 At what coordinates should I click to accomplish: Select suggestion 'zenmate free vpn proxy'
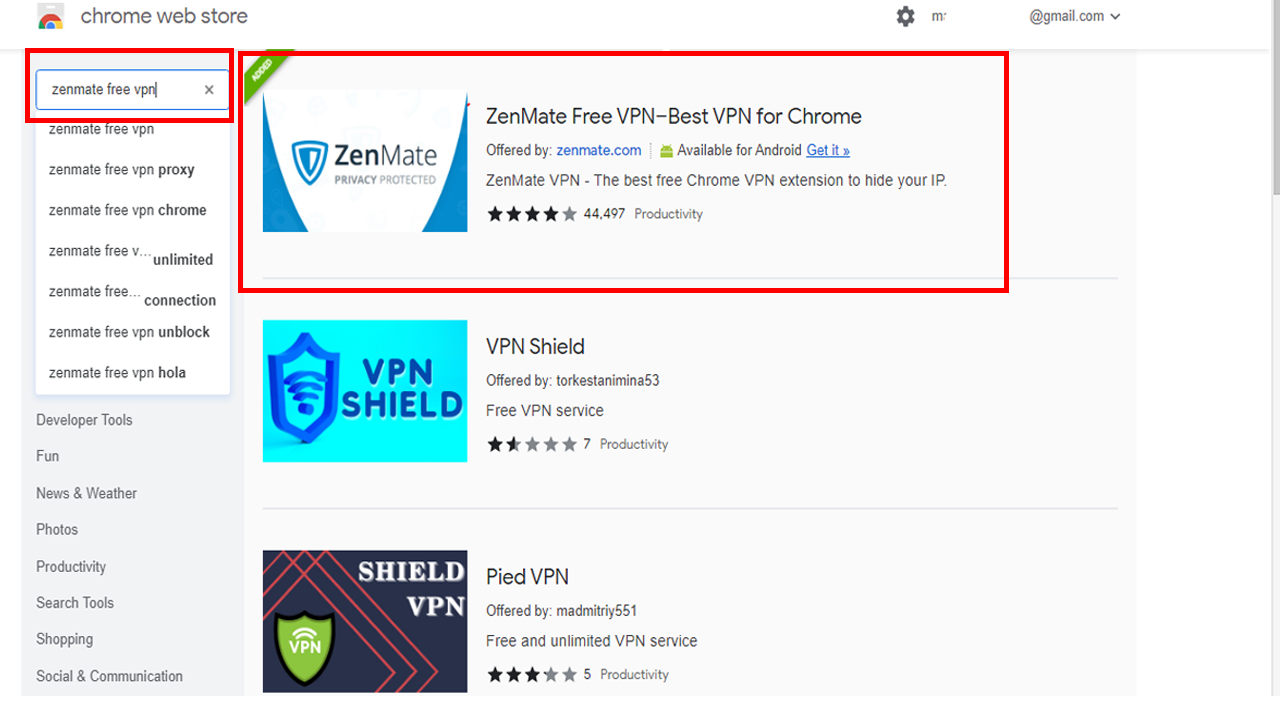pyautogui.click(x=122, y=169)
